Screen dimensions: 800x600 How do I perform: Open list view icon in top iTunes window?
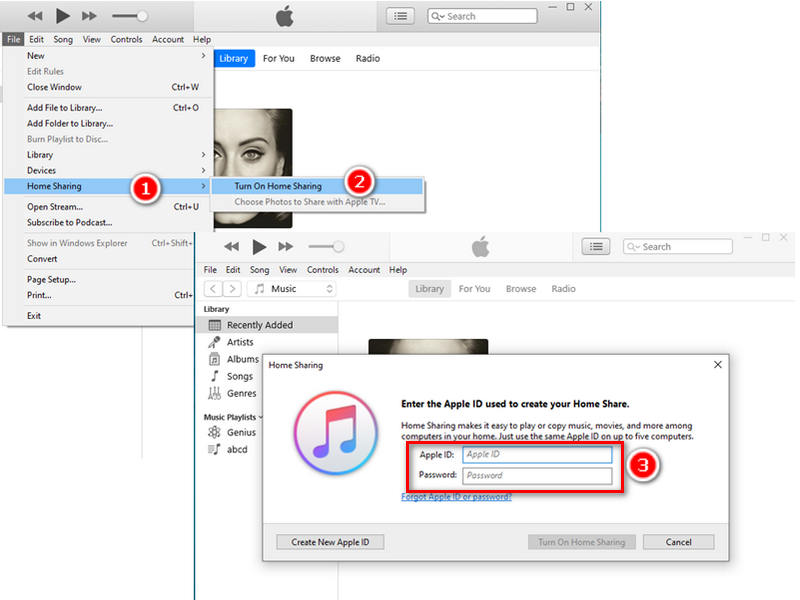[x=401, y=16]
